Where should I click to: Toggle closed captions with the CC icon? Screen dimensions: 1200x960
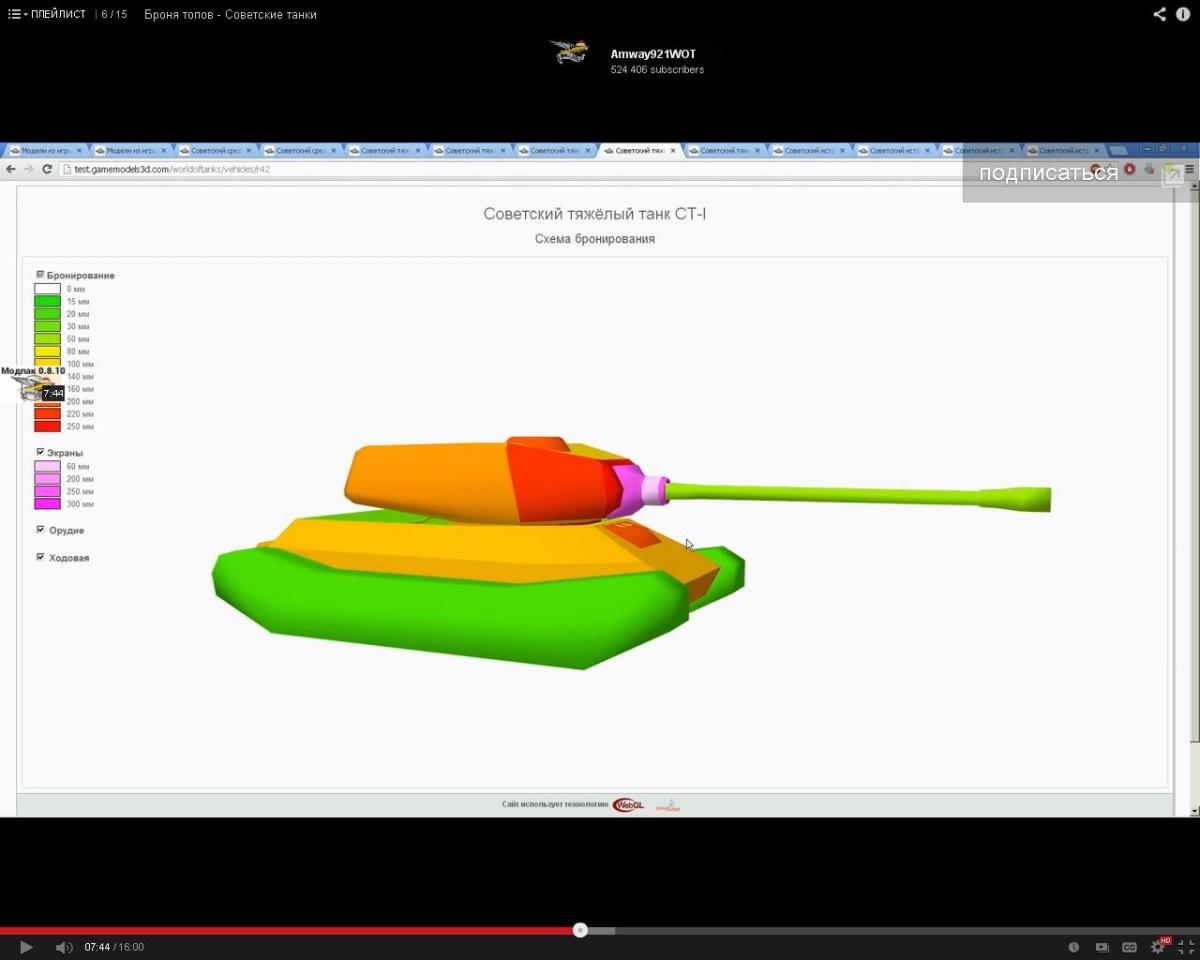(1129, 947)
